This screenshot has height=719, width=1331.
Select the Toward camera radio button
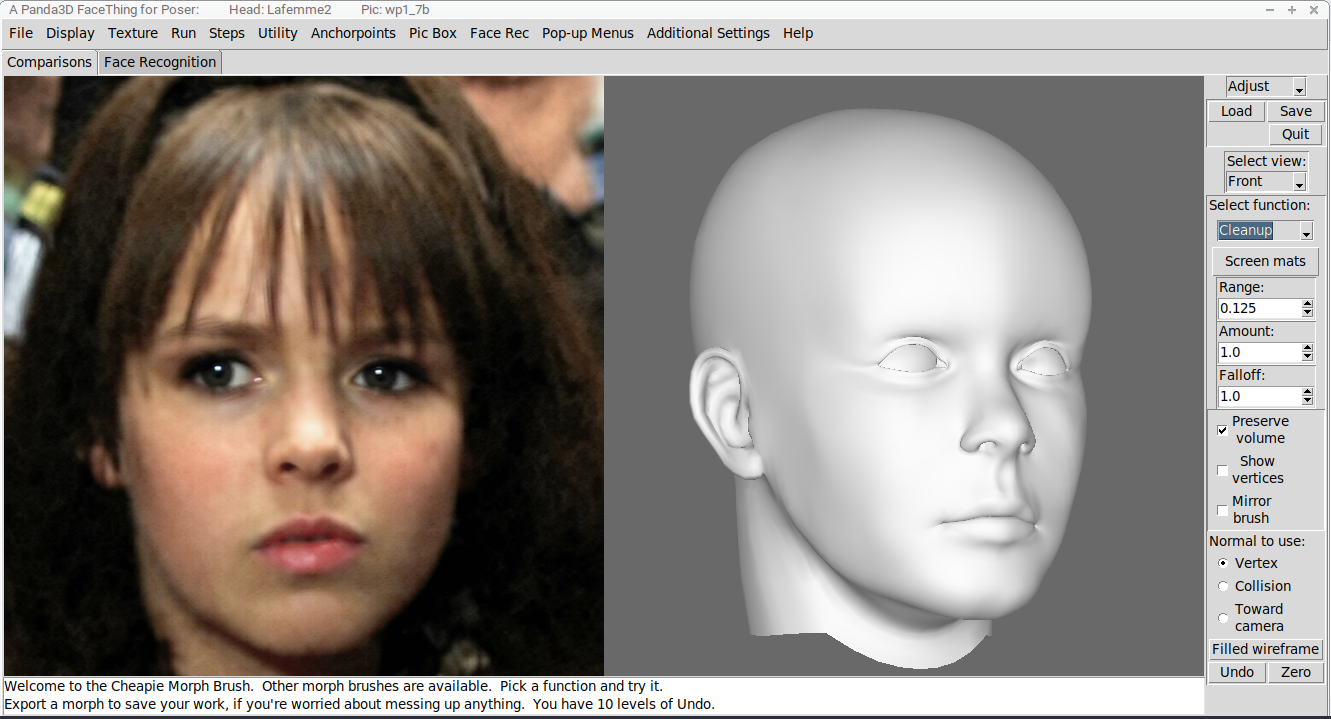1223,618
